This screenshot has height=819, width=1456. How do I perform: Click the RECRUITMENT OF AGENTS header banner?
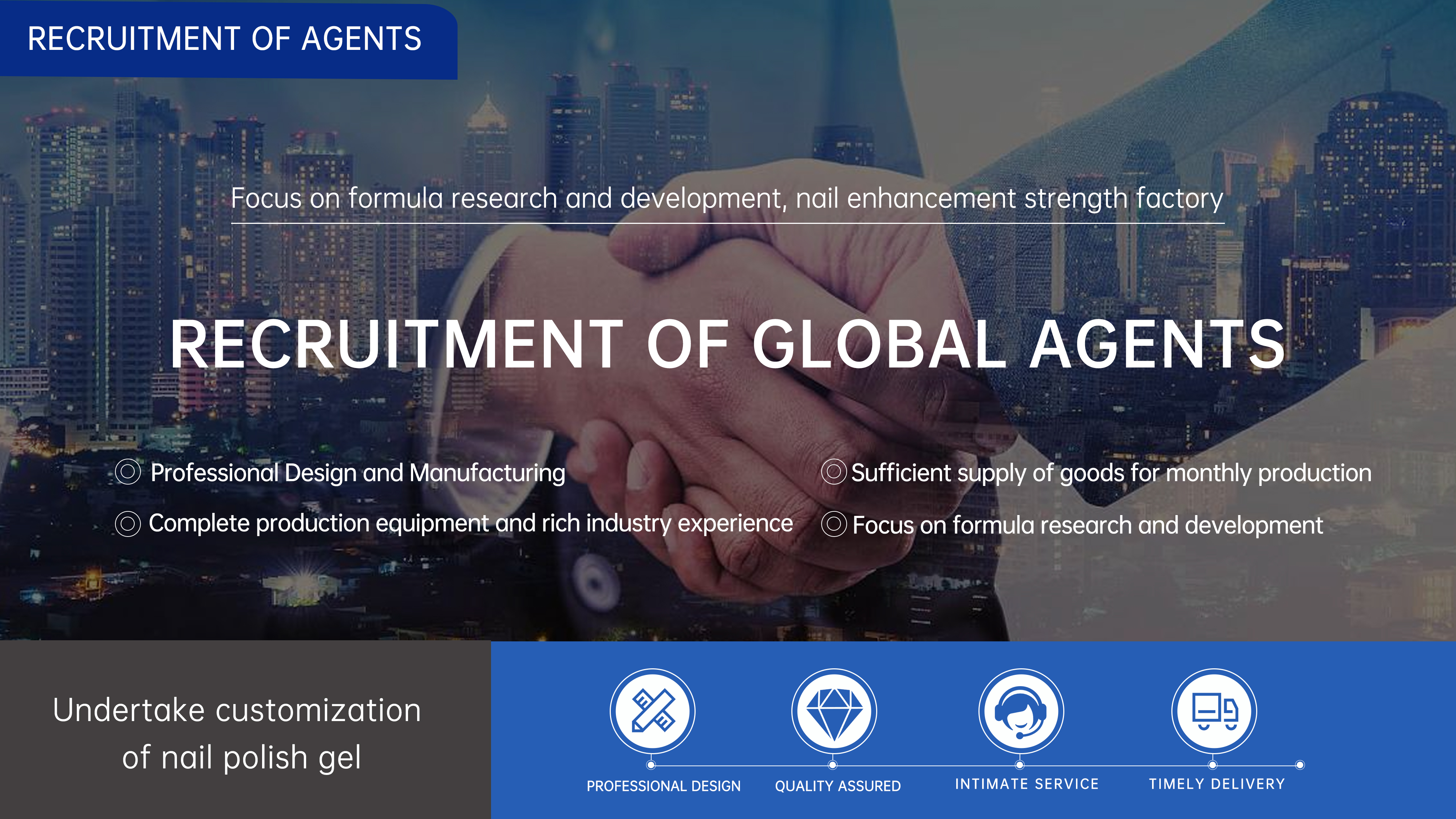[x=228, y=40]
